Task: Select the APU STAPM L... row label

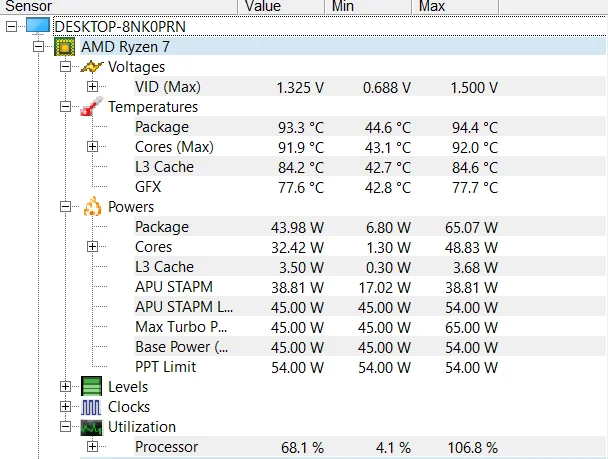Action: pos(184,307)
